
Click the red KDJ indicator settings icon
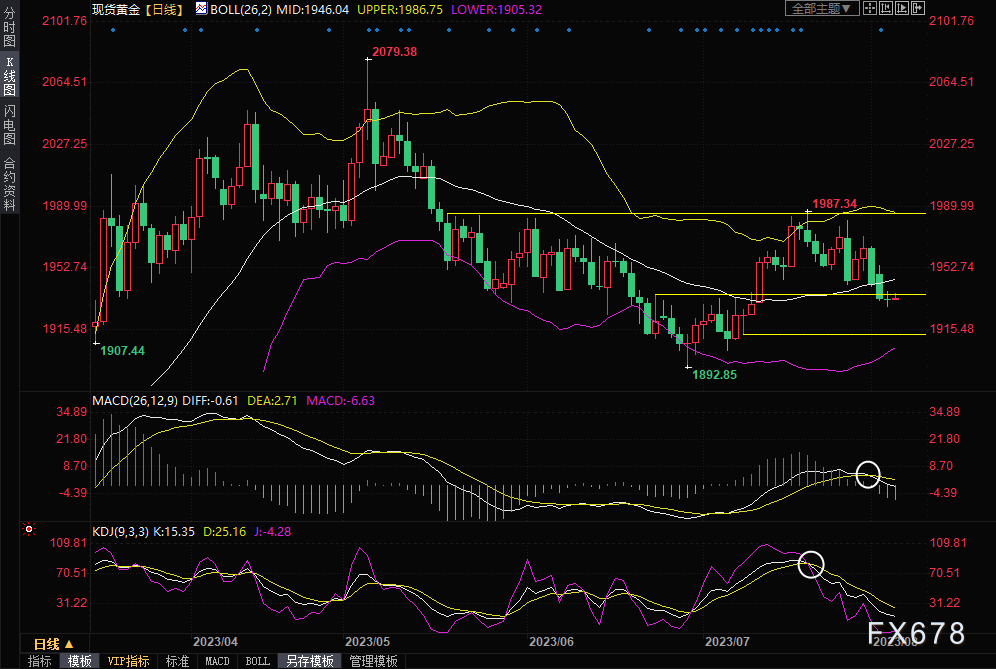[29, 529]
